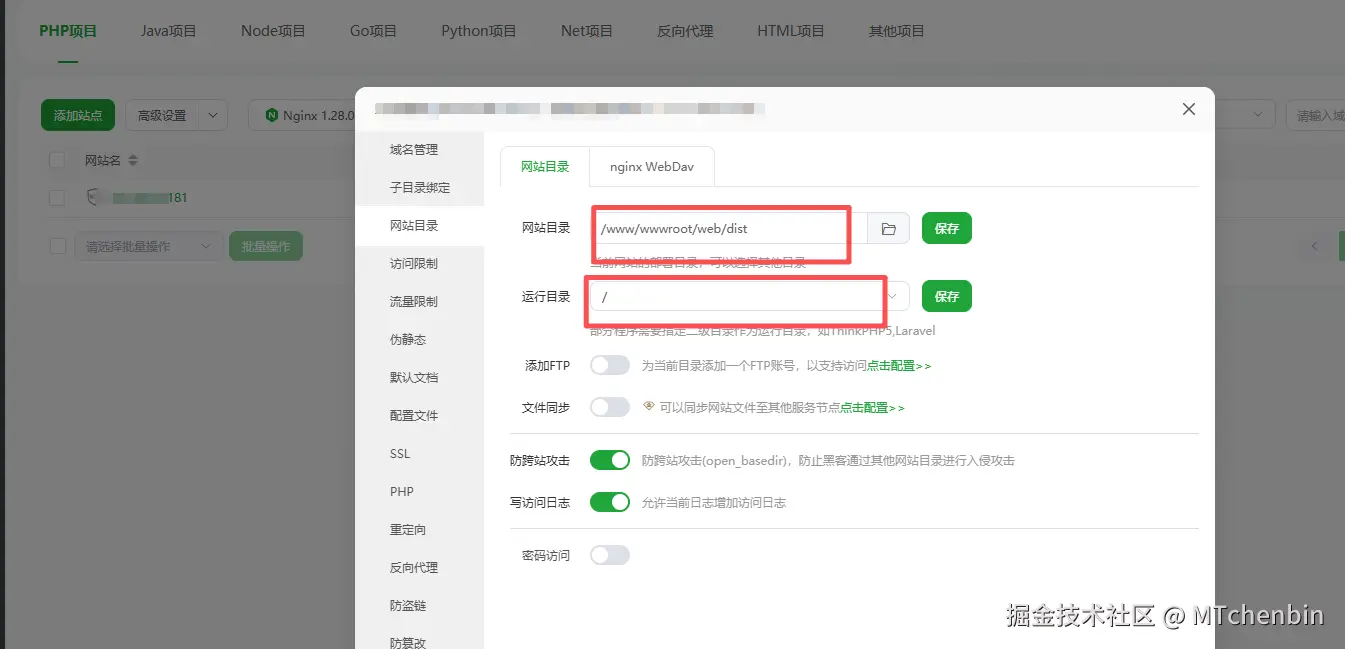Click the site name ending in 181
The image size is (1345, 649).
pyautogui.click(x=149, y=198)
